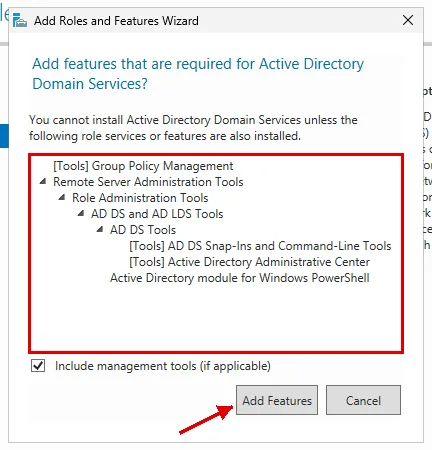Collapse AD DS and AD LDS Tools node
Image resolution: width=432 pixels, height=450 pixels.
point(81,213)
